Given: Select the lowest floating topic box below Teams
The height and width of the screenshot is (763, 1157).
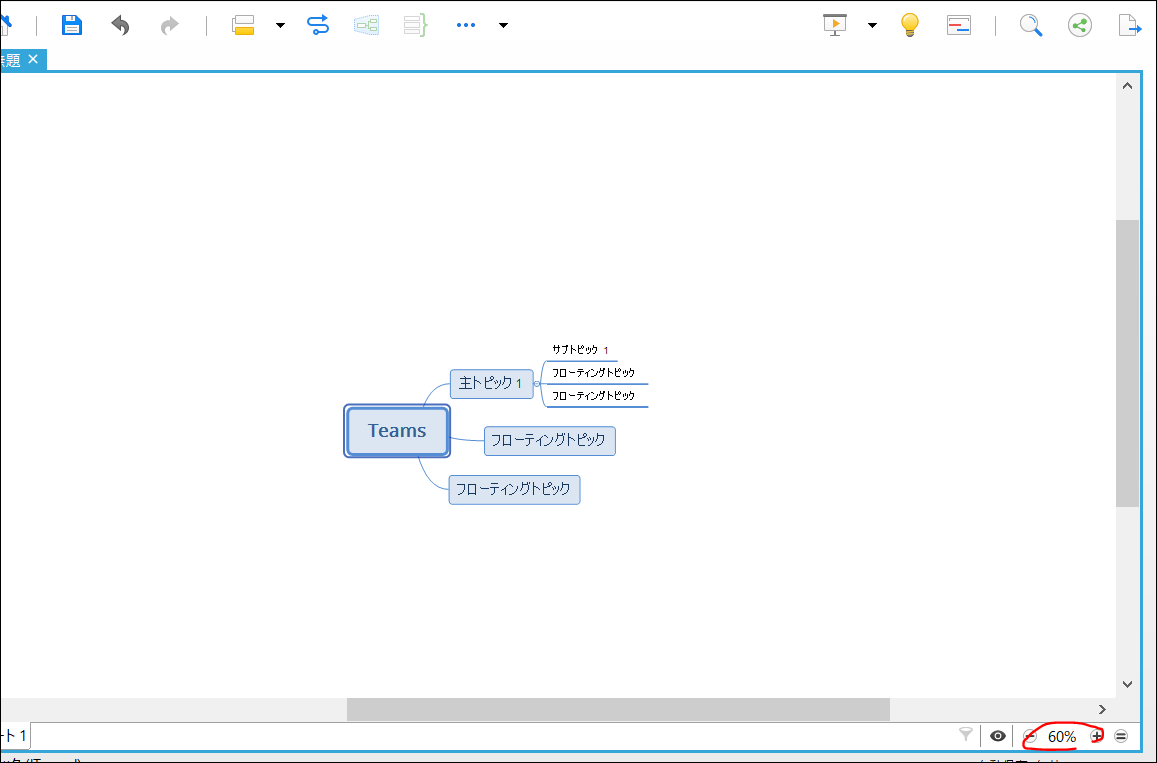Looking at the screenshot, I should tap(514, 490).
